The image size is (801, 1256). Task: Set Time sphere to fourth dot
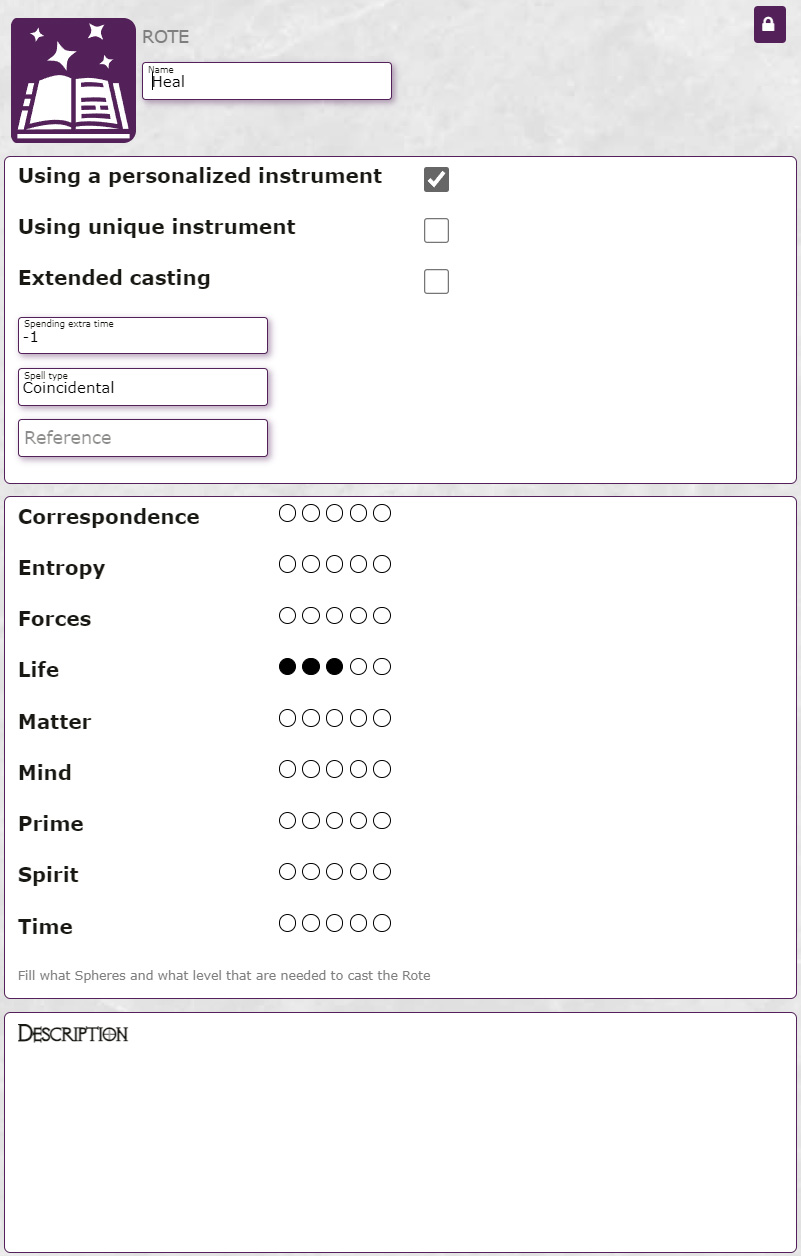[x=358, y=923]
